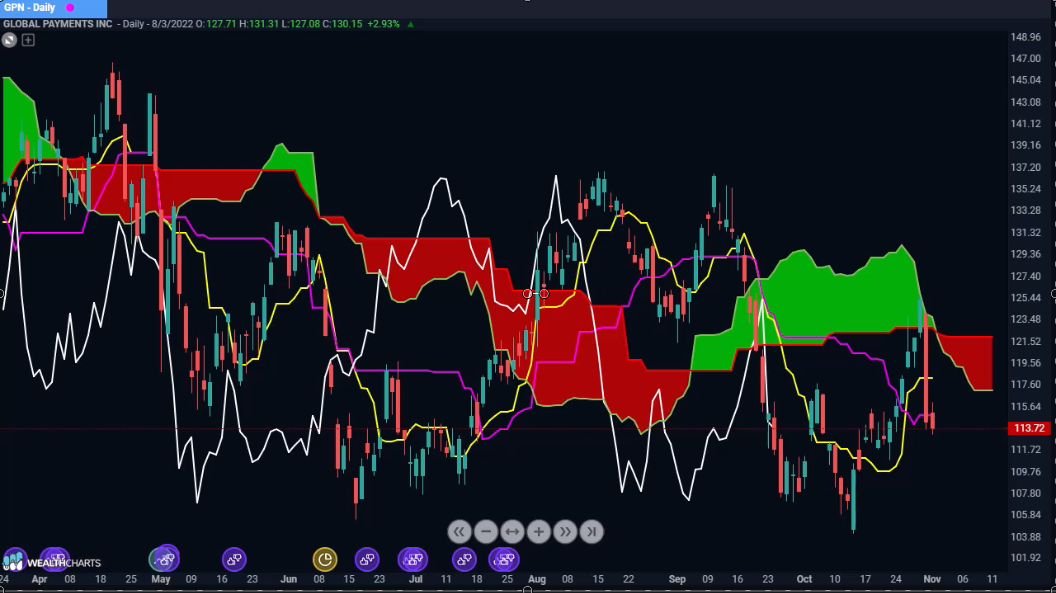Click the 137.20 price axis label
The image size is (1056, 593).
[x=1025, y=167]
